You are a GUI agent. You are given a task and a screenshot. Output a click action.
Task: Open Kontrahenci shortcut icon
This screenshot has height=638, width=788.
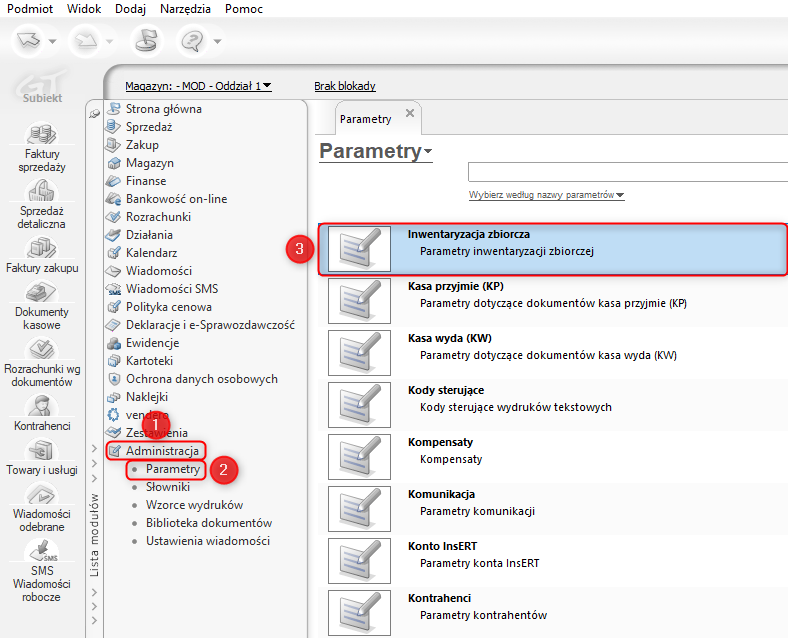tap(42, 406)
